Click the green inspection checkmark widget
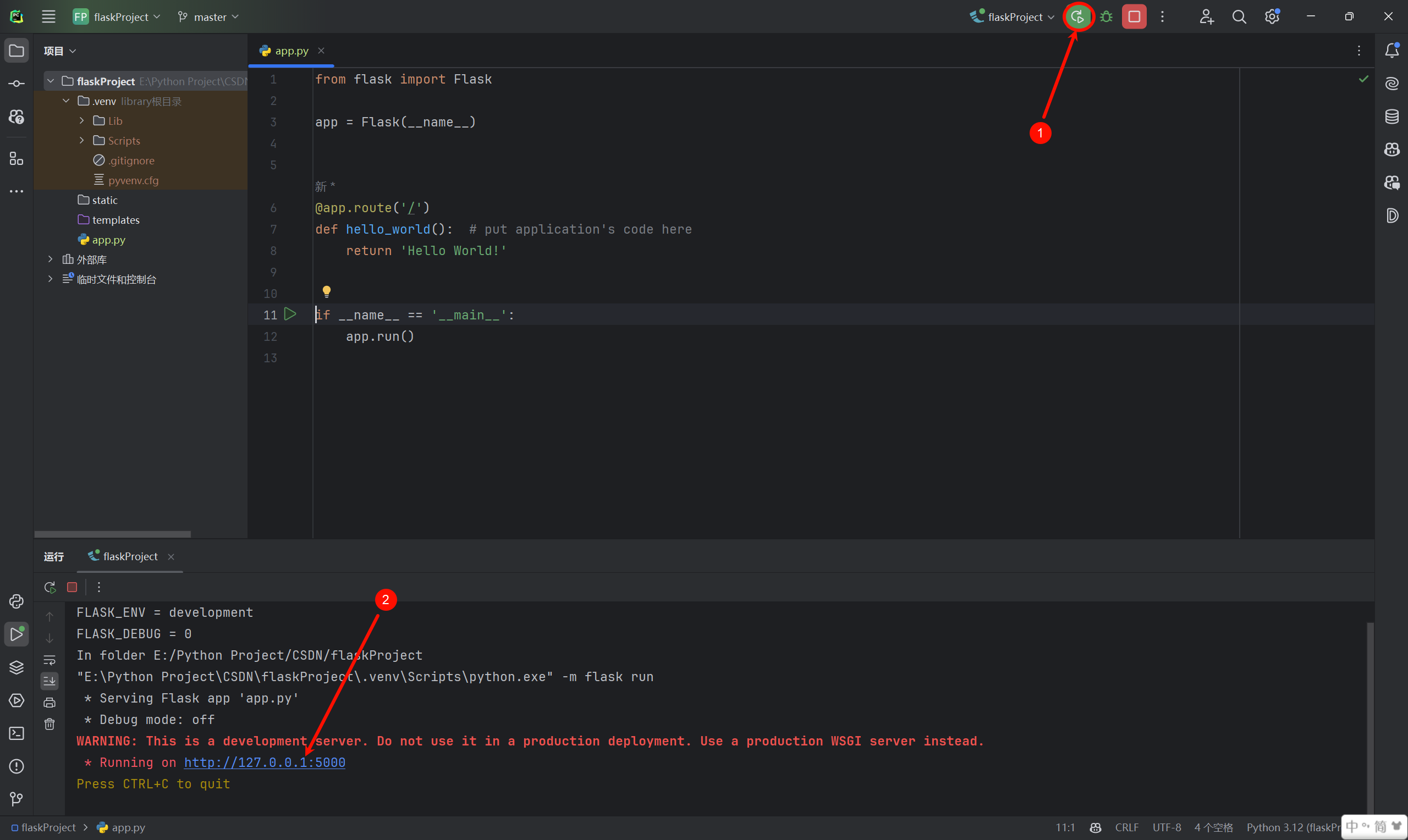Screen dimensions: 1408x840 1363,79
